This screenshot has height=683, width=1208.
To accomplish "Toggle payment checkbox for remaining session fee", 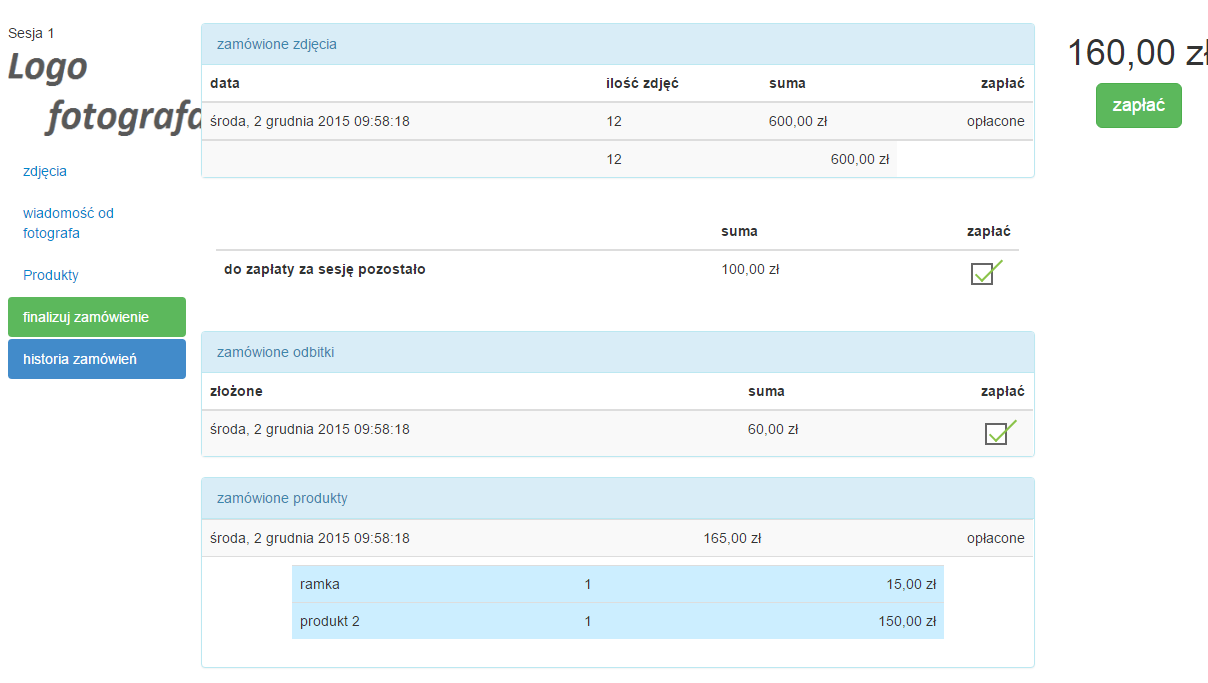I will click(982, 274).
